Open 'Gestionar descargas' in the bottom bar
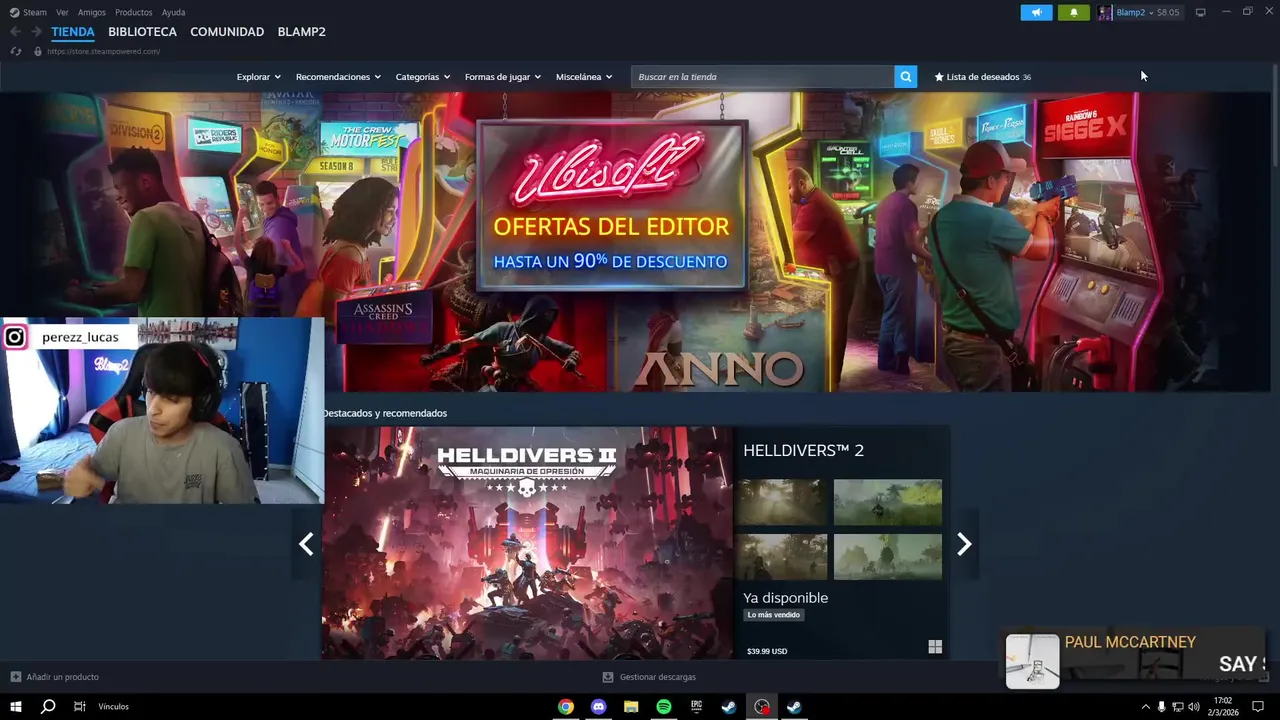The height and width of the screenshot is (720, 1280). [x=657, y=677]
